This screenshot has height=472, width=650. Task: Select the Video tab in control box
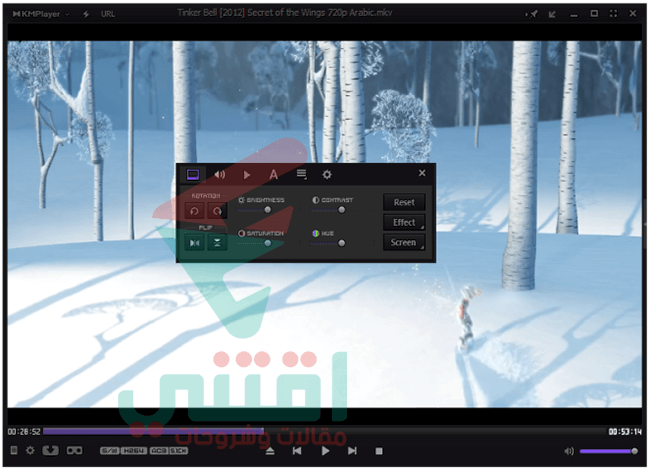tap(193, 174)
